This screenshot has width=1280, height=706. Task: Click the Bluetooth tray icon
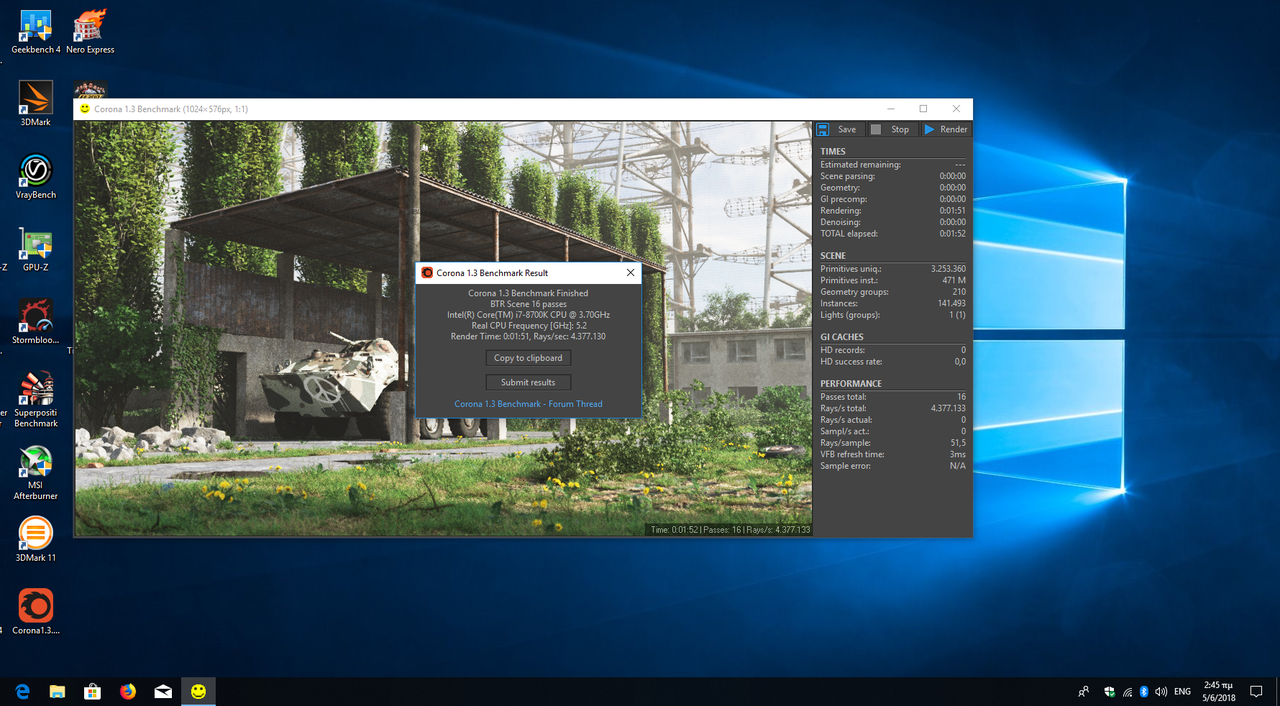[1144, 691]
